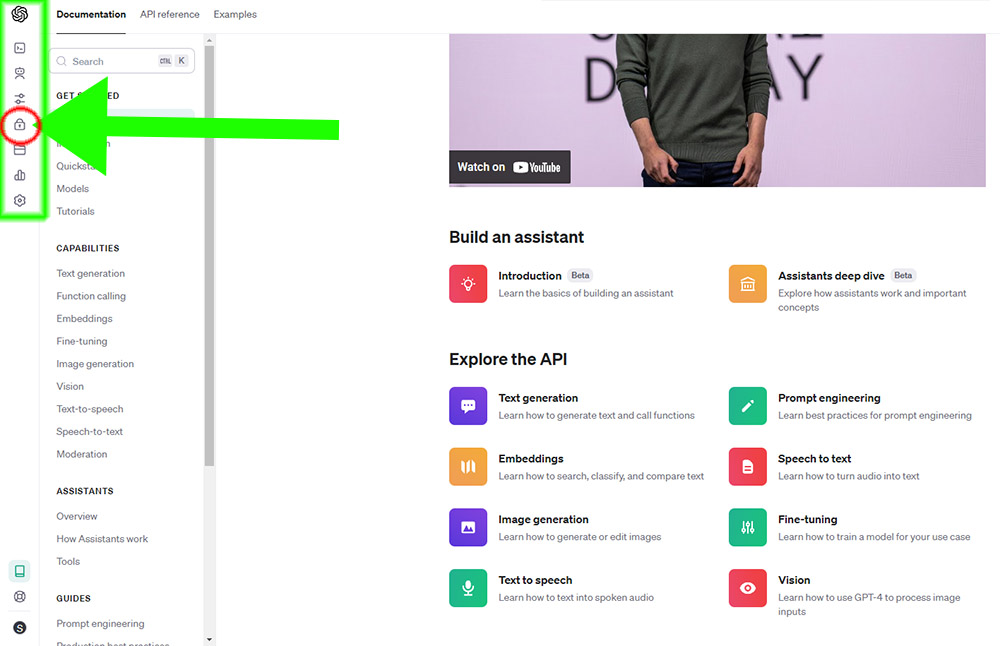Open Embeddings in the Capabilities sidebar list

(x=84, y=318)
